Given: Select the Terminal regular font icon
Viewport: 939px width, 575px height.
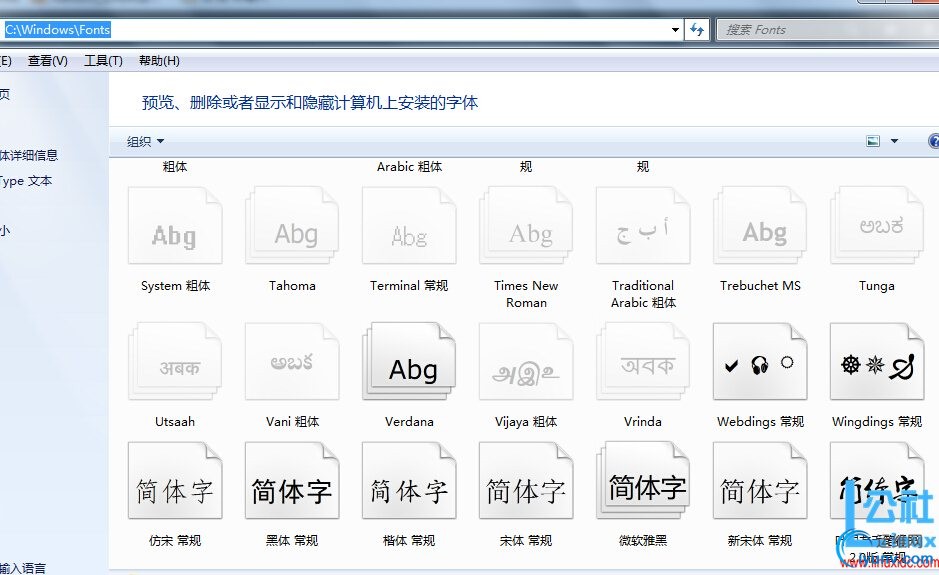Looking at the screenshot, I should tap(409, 225).
